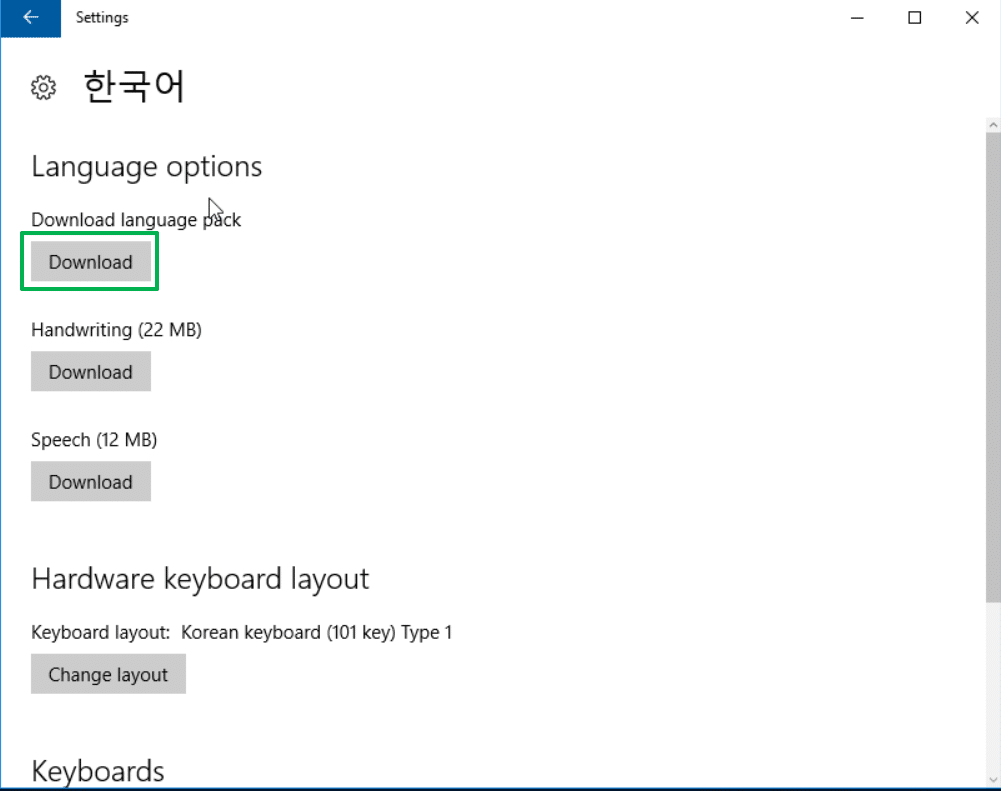Click the down arrow on the scrollbar

point(991,781)
